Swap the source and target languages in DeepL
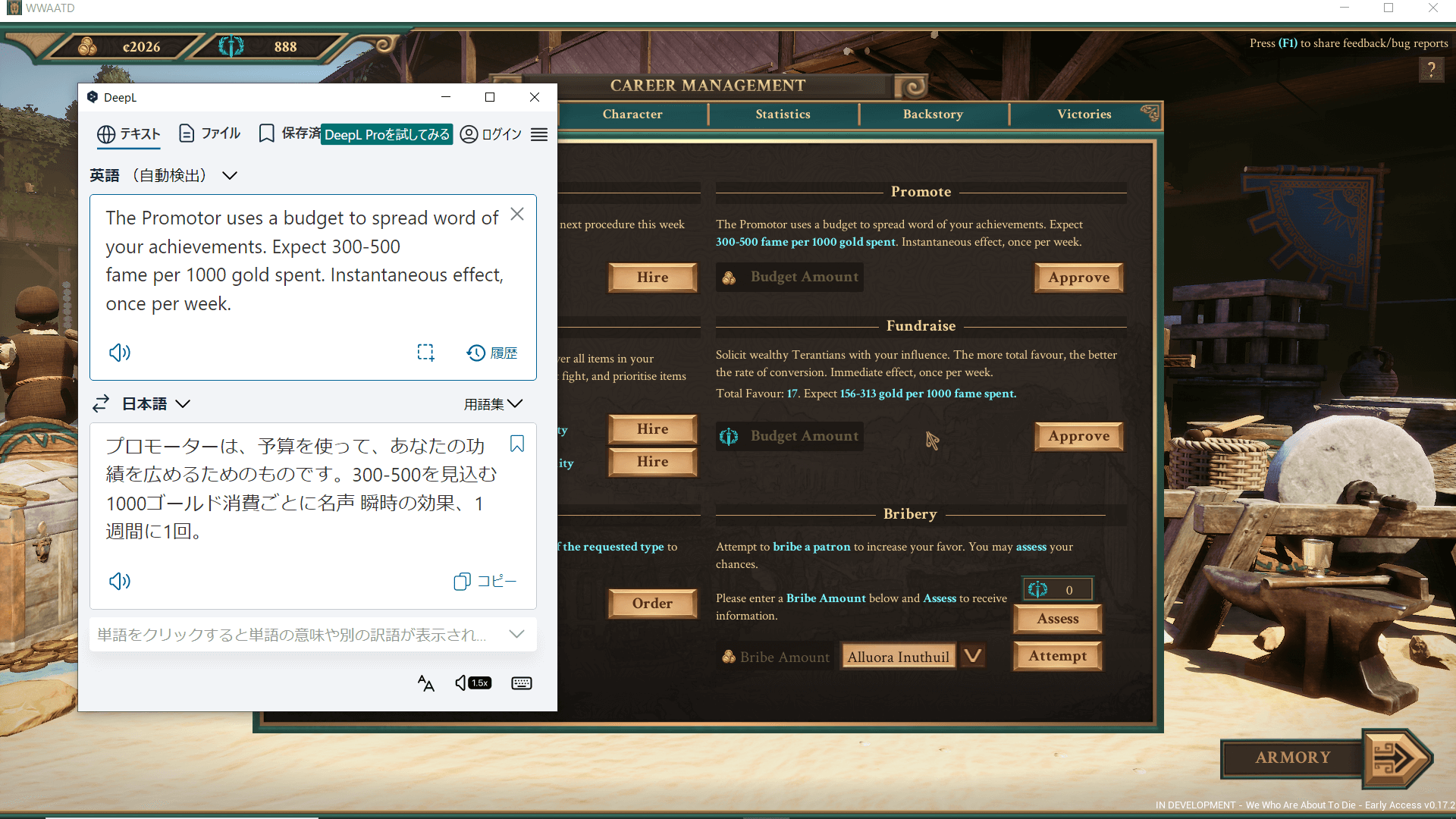Viewport: 1456px width, 819px height. (101, 403)
